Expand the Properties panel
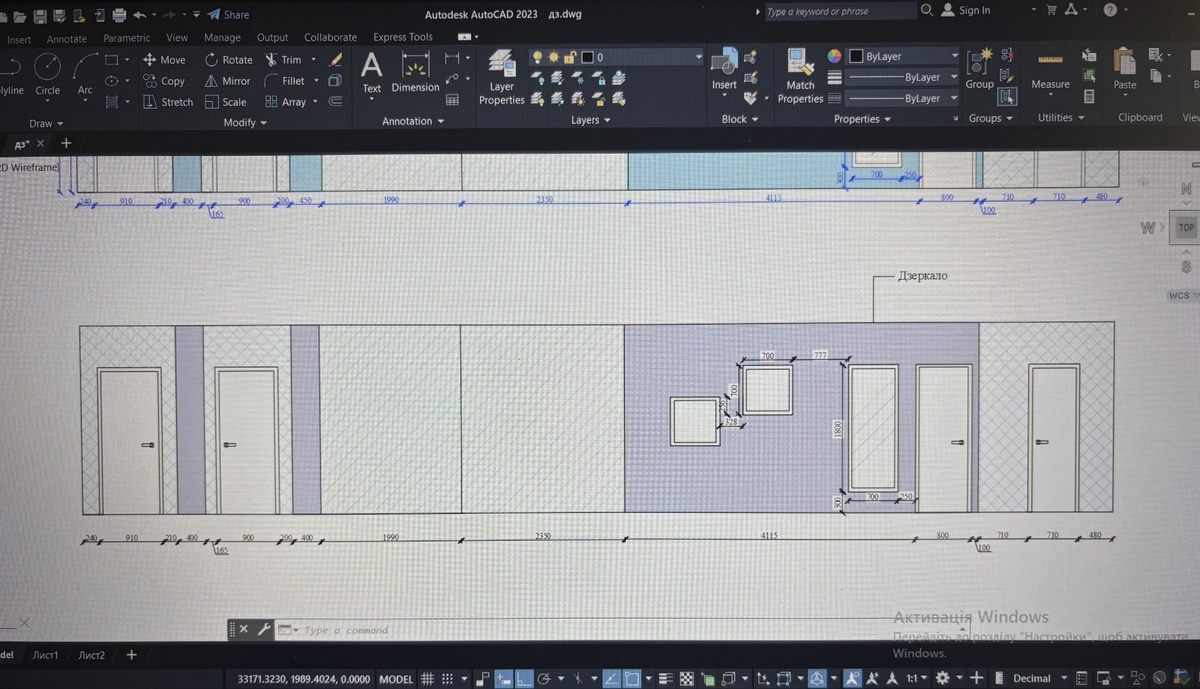 click(862, 119)
